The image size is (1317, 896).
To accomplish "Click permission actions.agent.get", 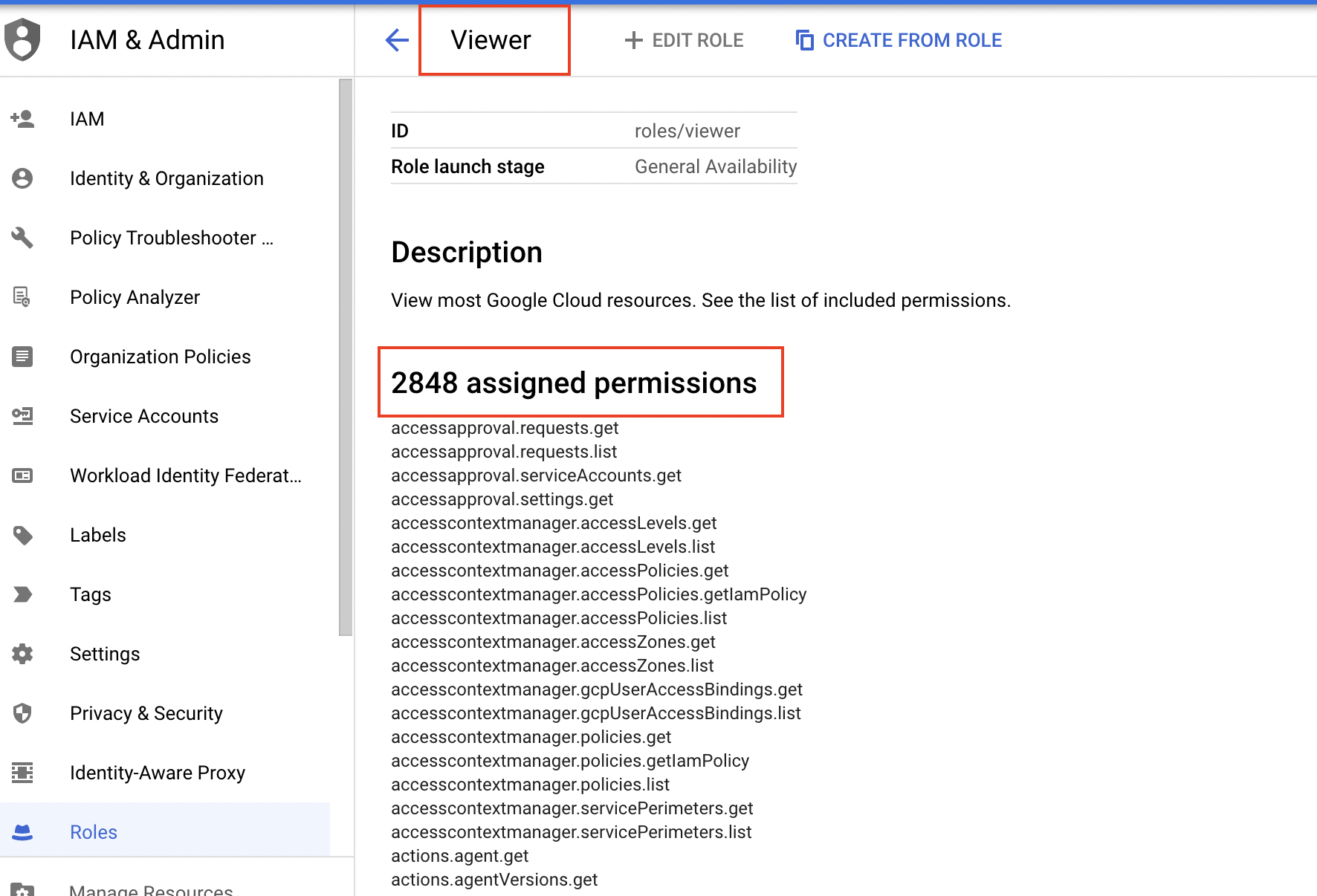I will coord(460,856).
